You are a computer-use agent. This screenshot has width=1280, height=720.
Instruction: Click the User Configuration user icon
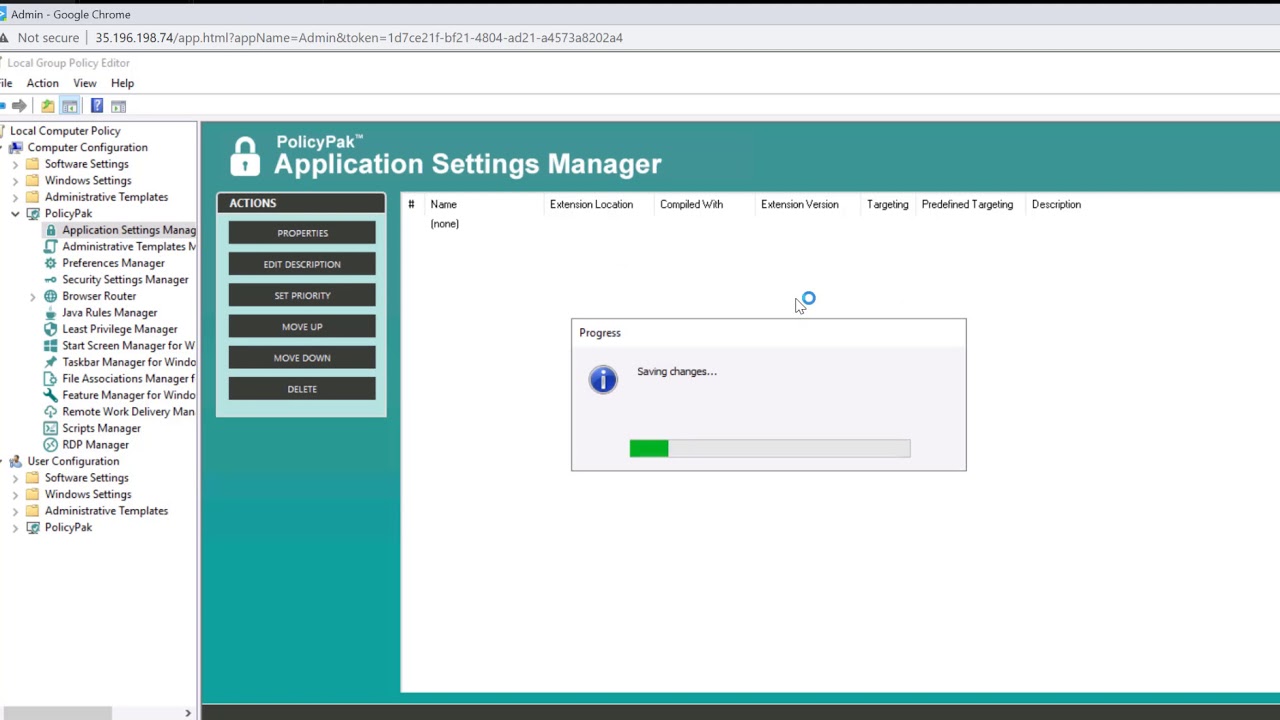16,462
